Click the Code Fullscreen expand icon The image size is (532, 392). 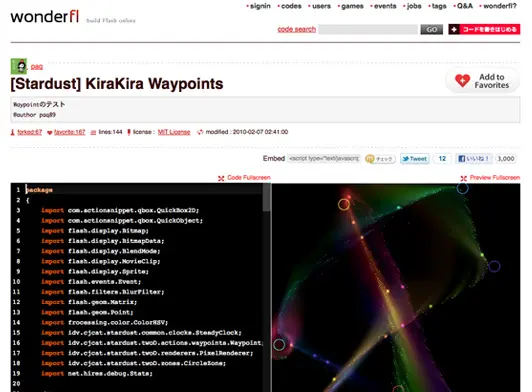(x=221, y=178)
